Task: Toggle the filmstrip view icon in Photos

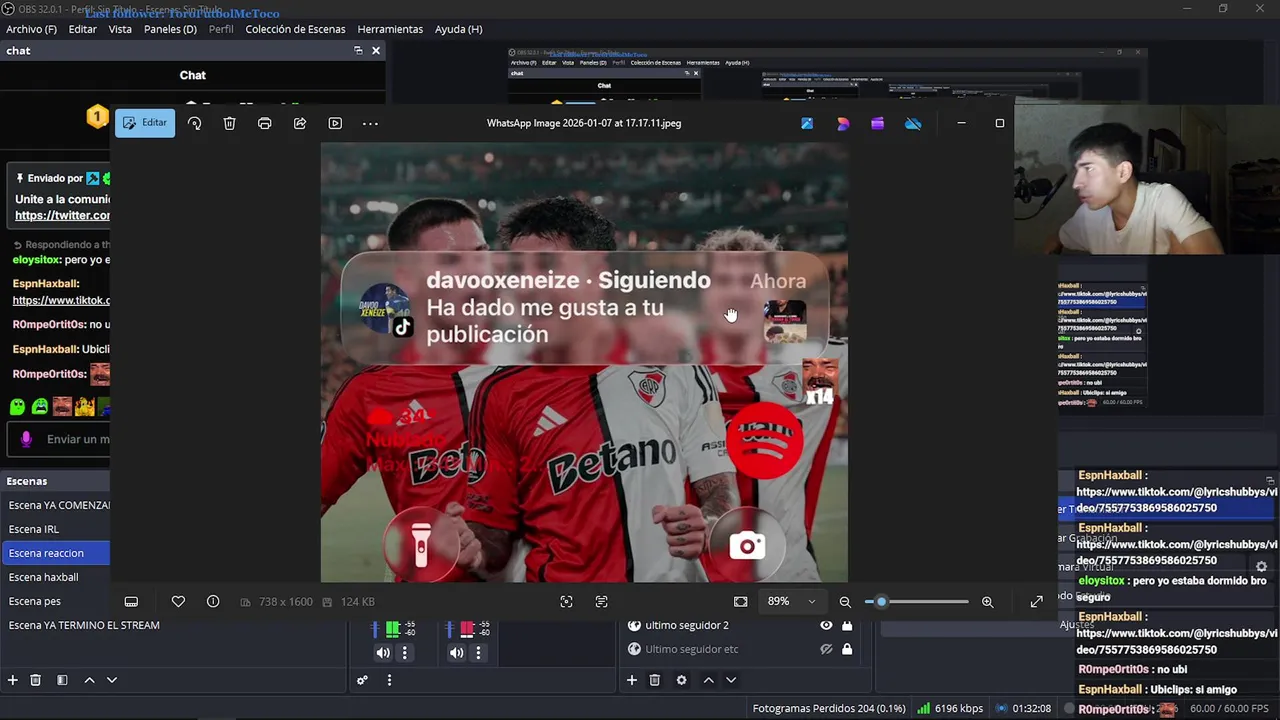Action: point(131,601)
